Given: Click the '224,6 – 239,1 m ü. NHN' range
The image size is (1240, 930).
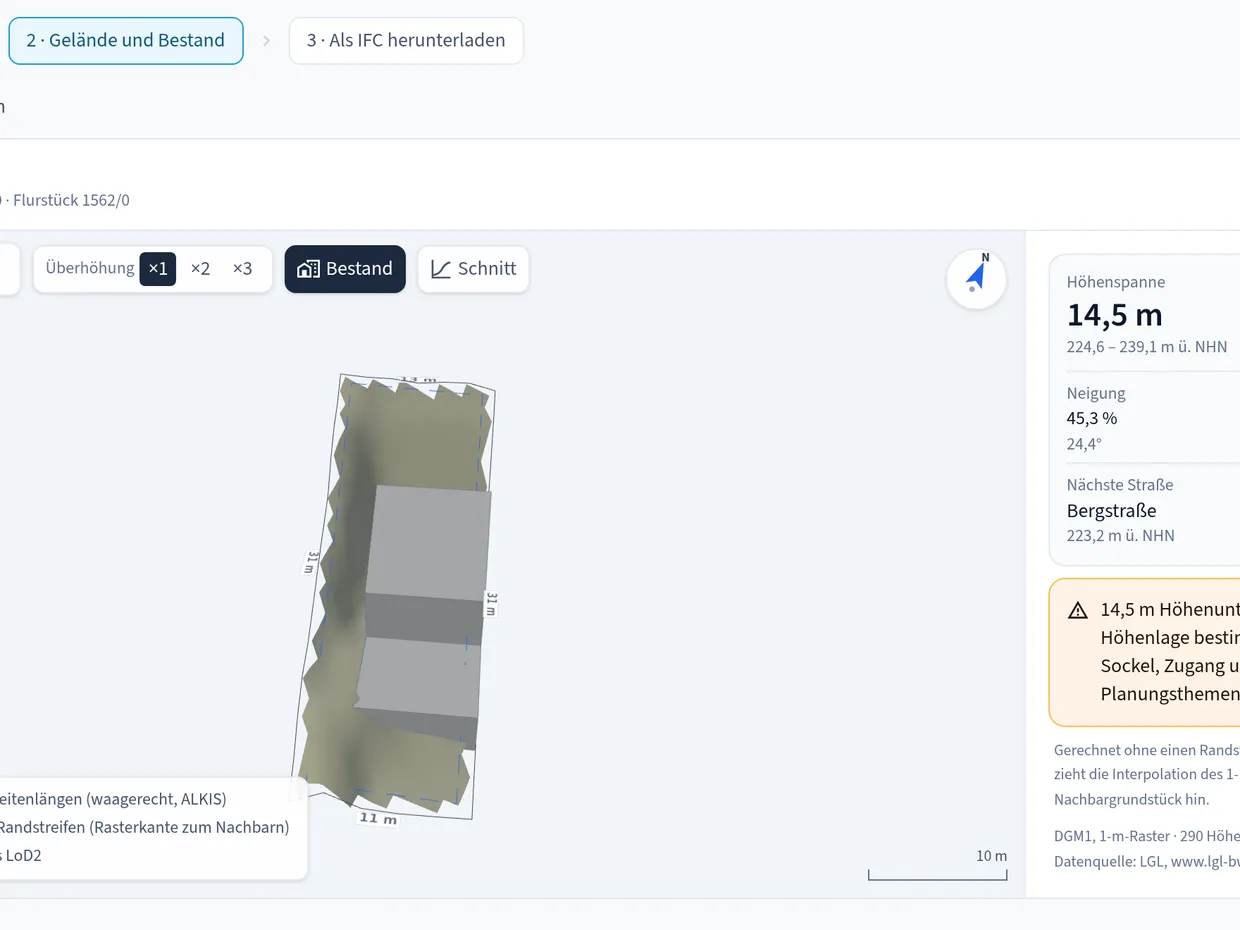Looking at the screenshot, I should (x=1147, y=347).
